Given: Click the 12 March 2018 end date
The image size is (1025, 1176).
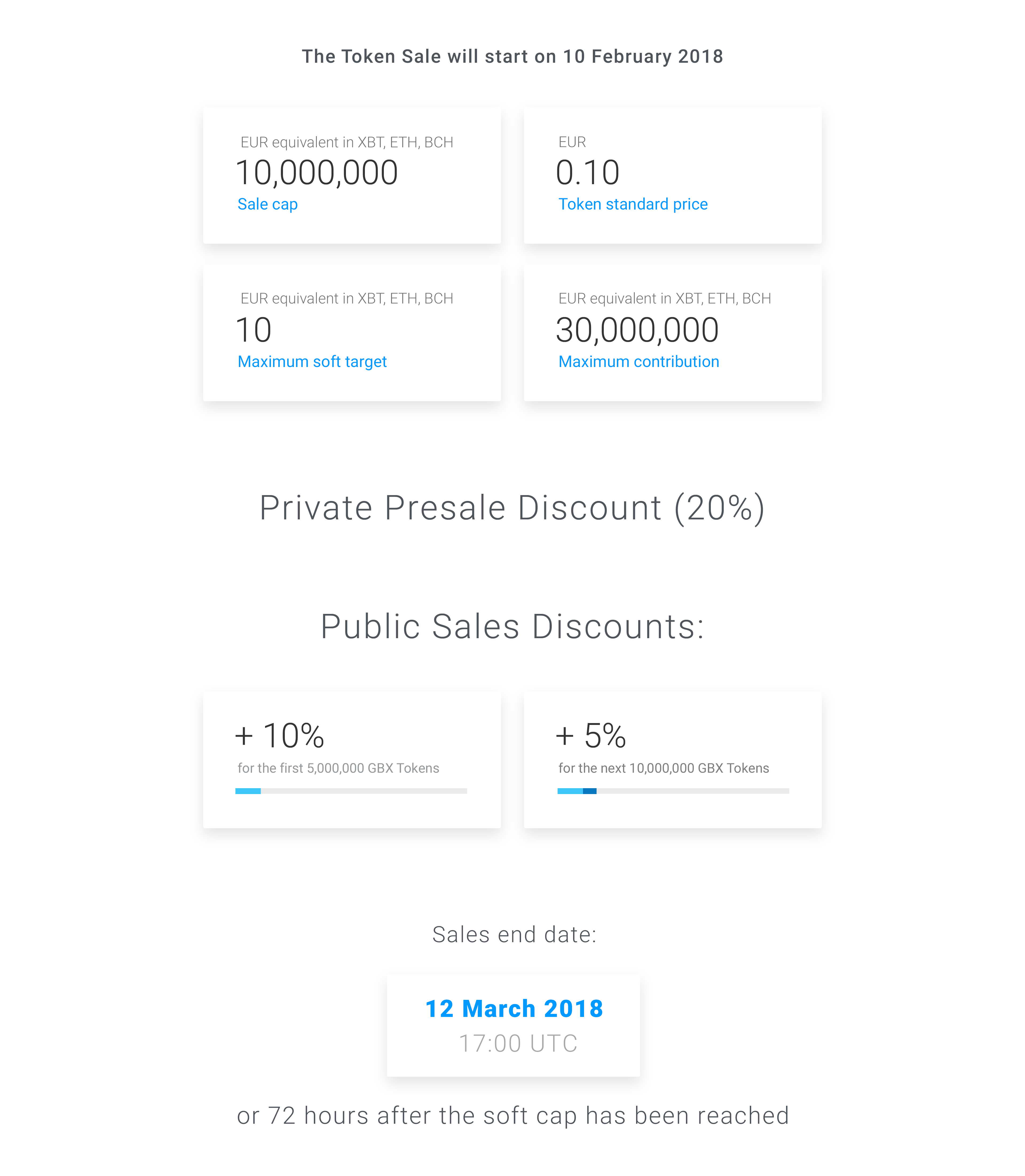Looking at the screenshot, I should [x=514, y=1008].
